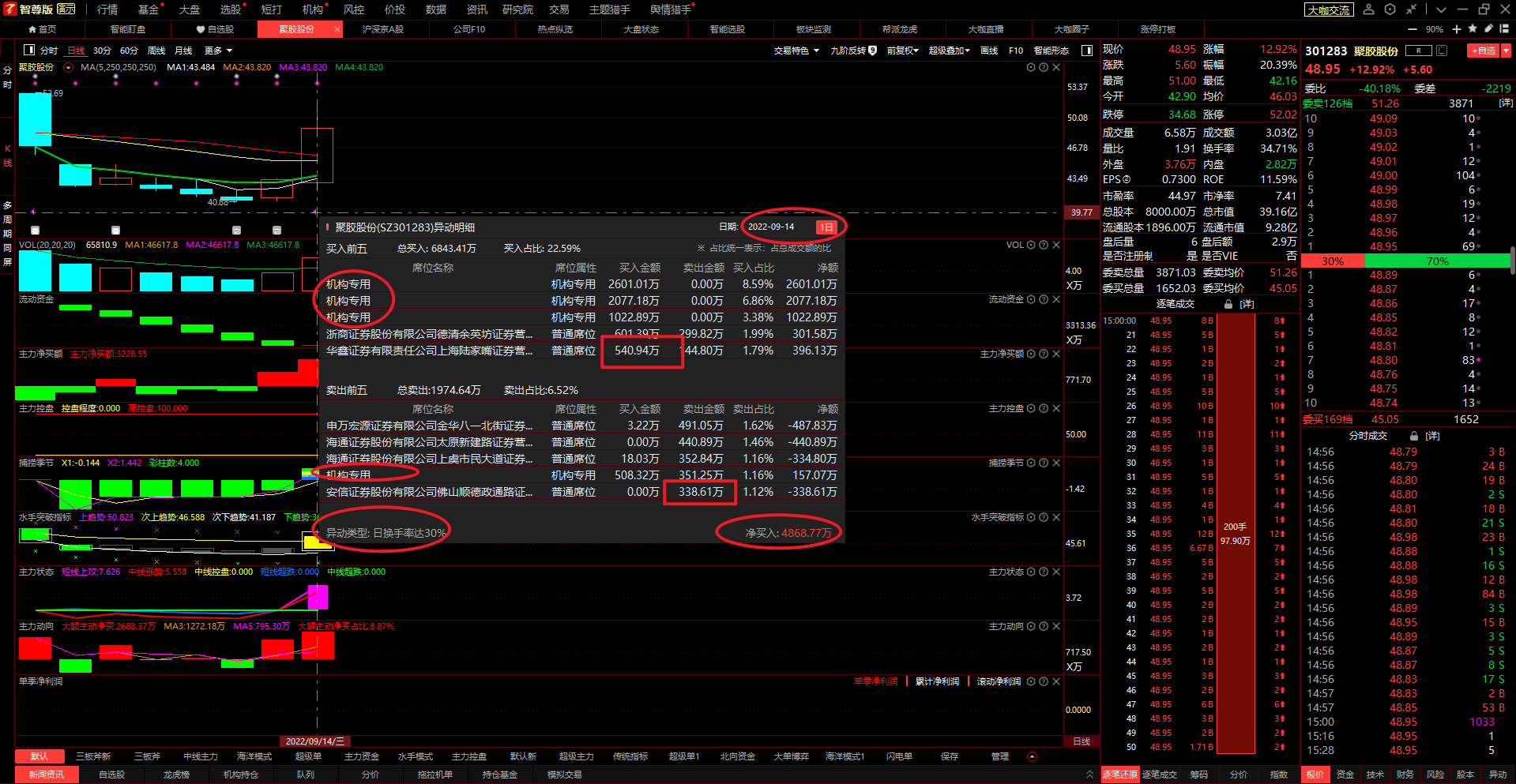The width and height of the screenshot is (1516, 784).
Task: Click the star favorites icon
Action: [x=1473, y=28]
